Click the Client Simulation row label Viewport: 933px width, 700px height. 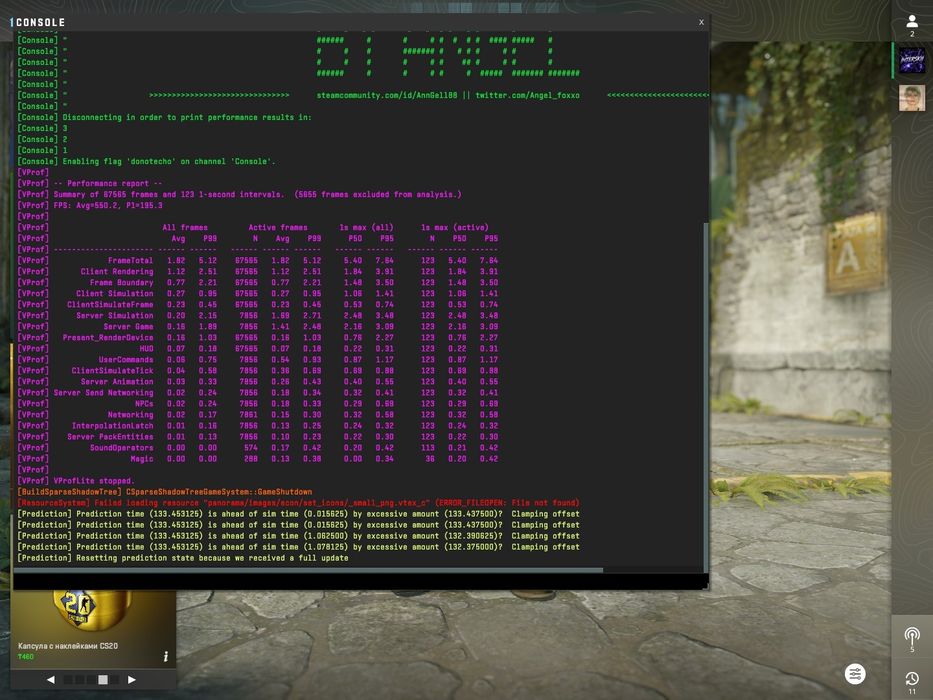[x=115, y=293]
